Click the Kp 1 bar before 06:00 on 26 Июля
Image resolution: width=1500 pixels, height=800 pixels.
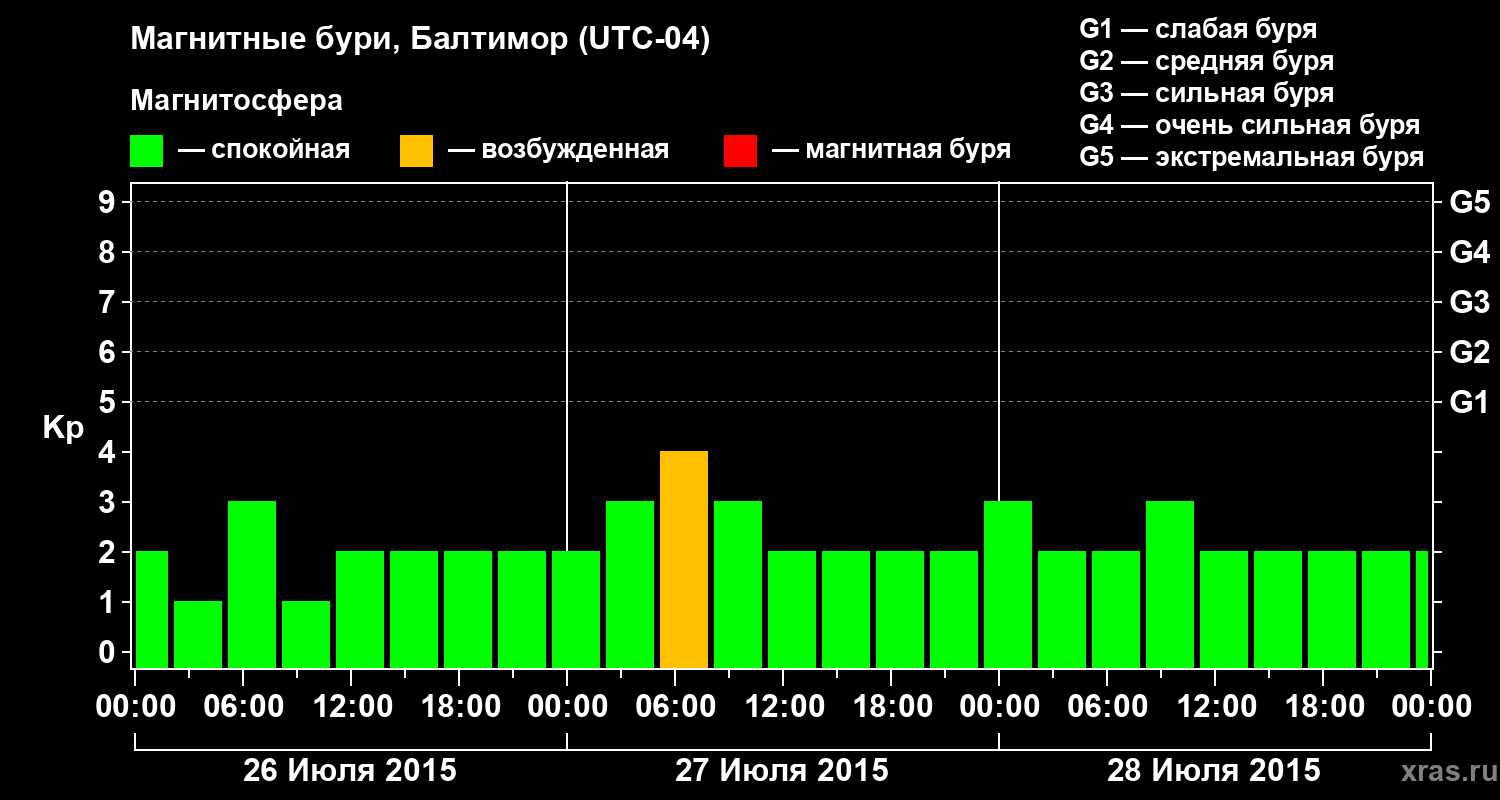click(x=198, y=635)
